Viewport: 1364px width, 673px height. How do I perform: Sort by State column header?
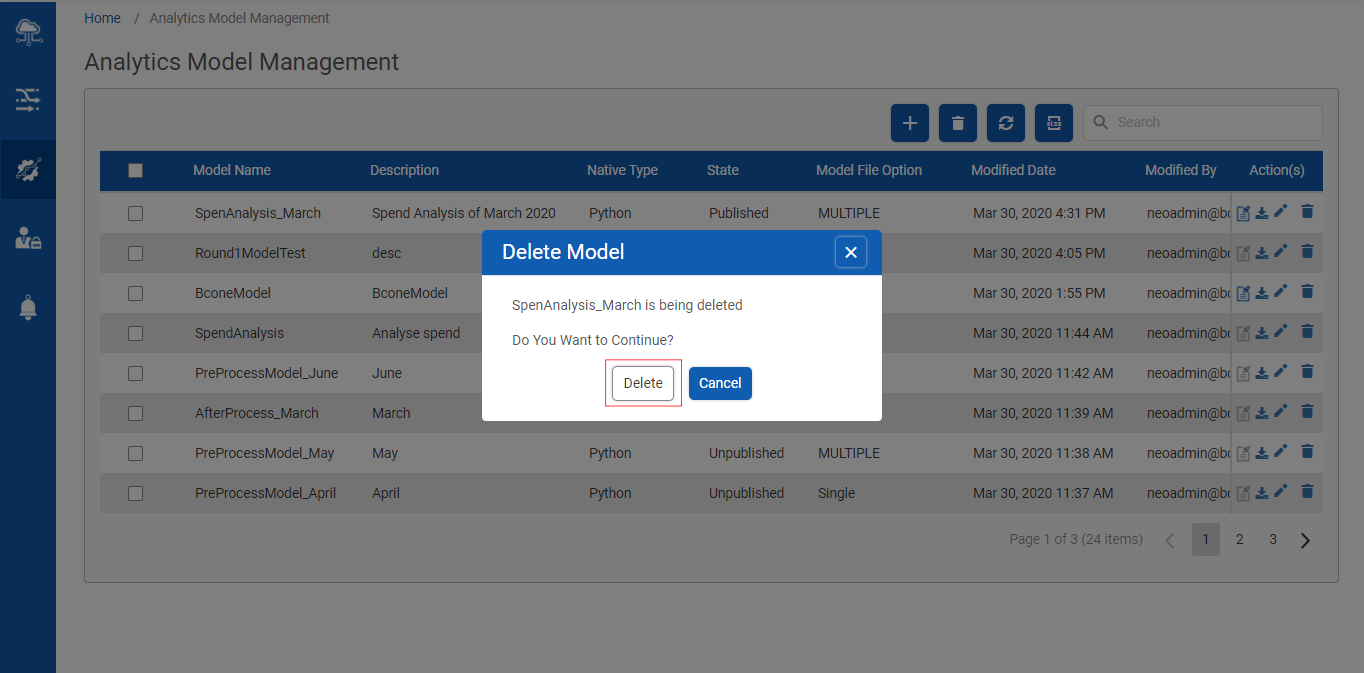point(723,170)
